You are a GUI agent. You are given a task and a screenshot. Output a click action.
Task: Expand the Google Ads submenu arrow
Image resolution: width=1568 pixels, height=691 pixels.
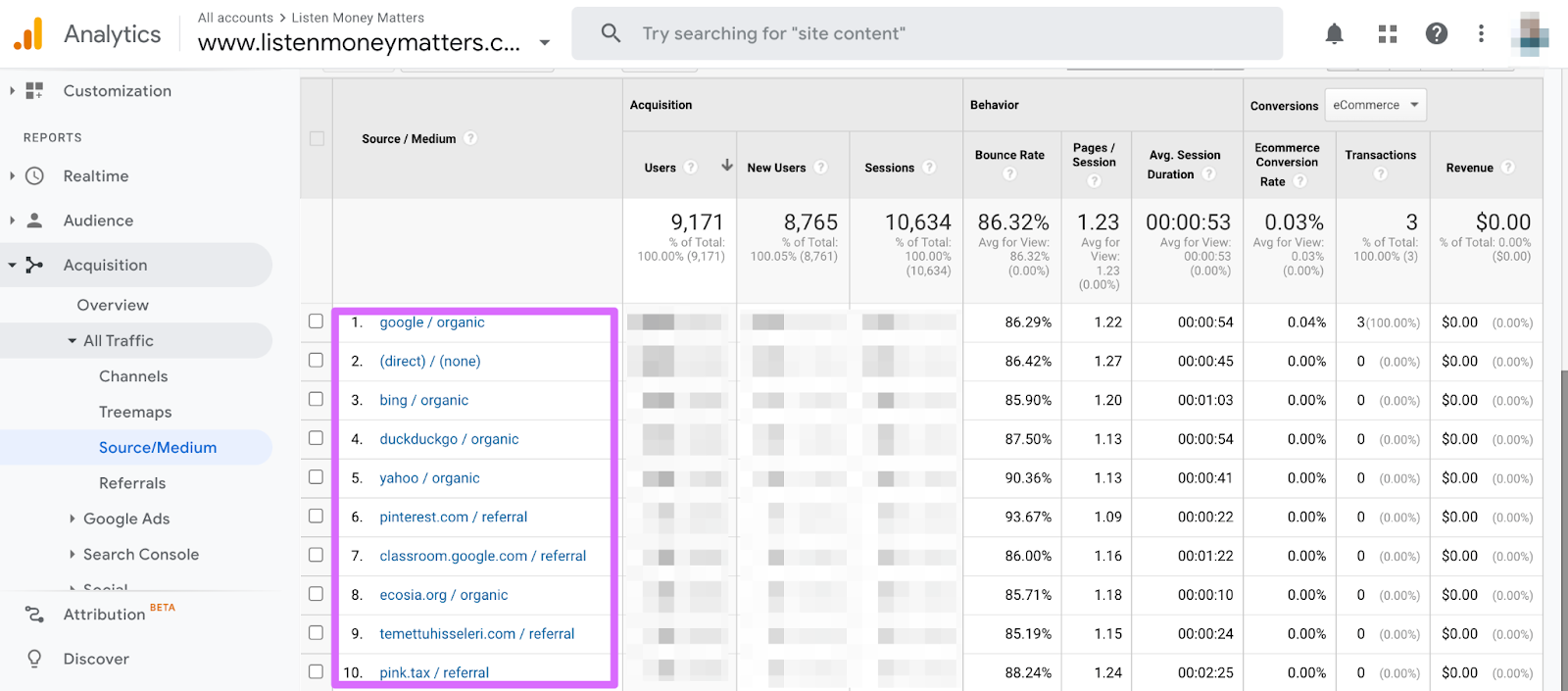click(72, 518)
